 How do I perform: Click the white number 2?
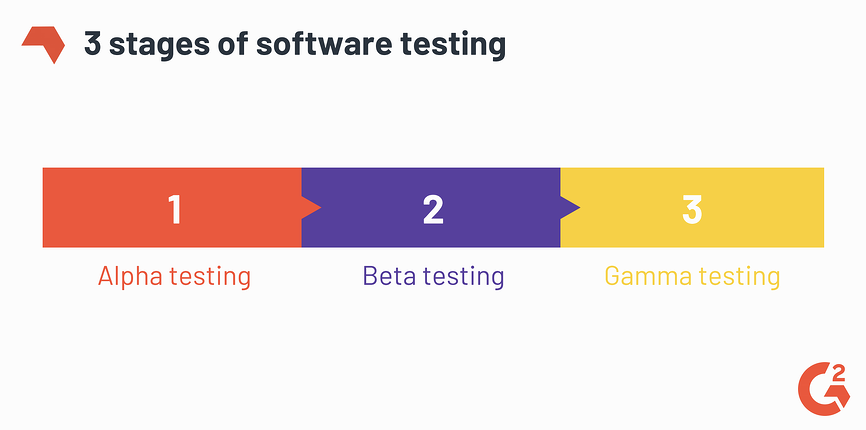pos(432,209)
